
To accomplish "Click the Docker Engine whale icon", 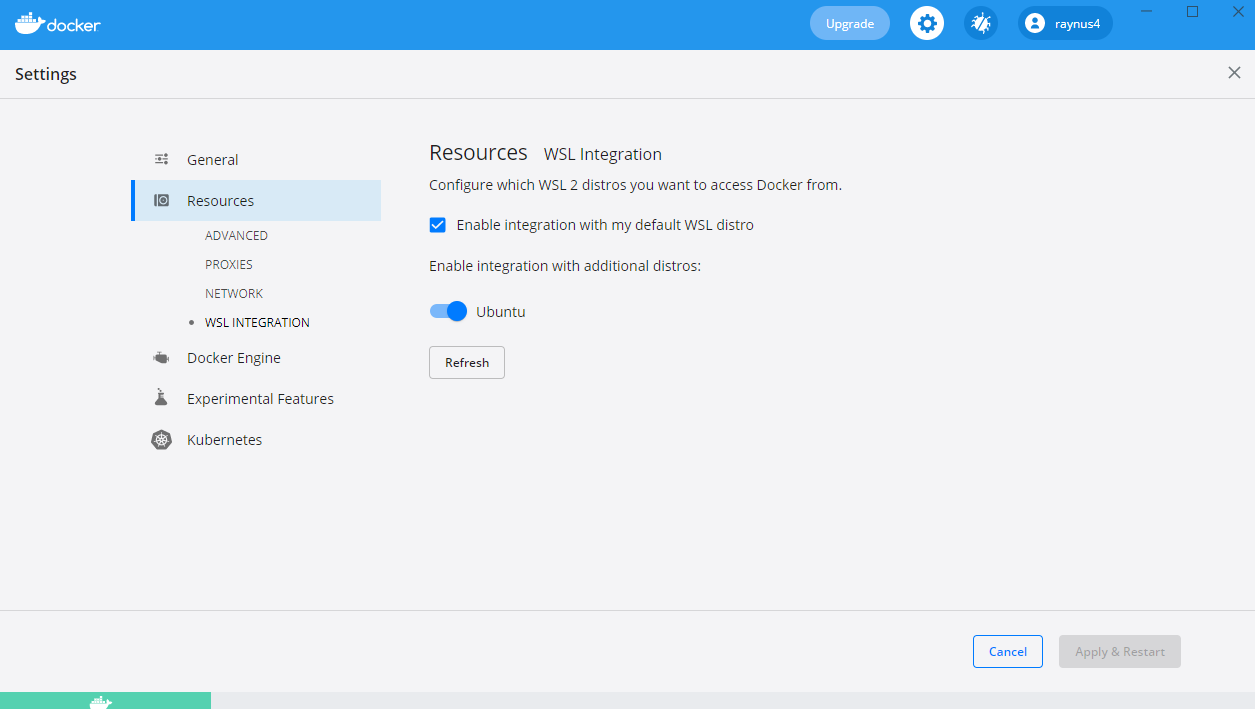I will [x=161, y=357].
